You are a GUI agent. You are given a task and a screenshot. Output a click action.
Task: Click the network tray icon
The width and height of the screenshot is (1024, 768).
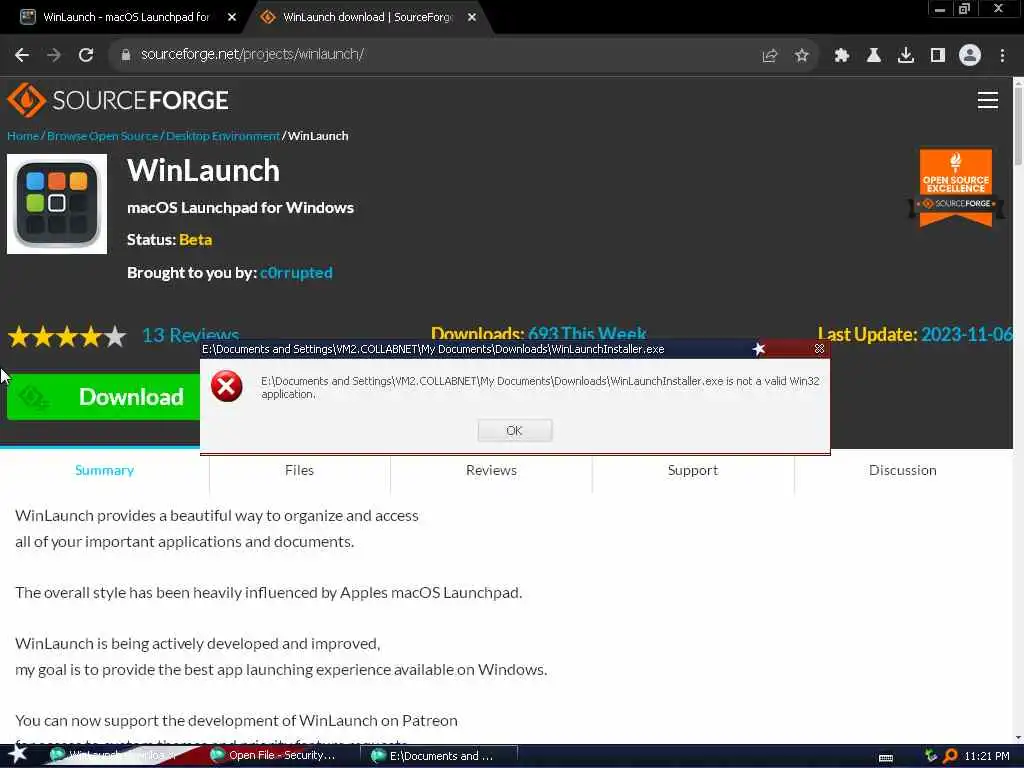click(931, 756)
